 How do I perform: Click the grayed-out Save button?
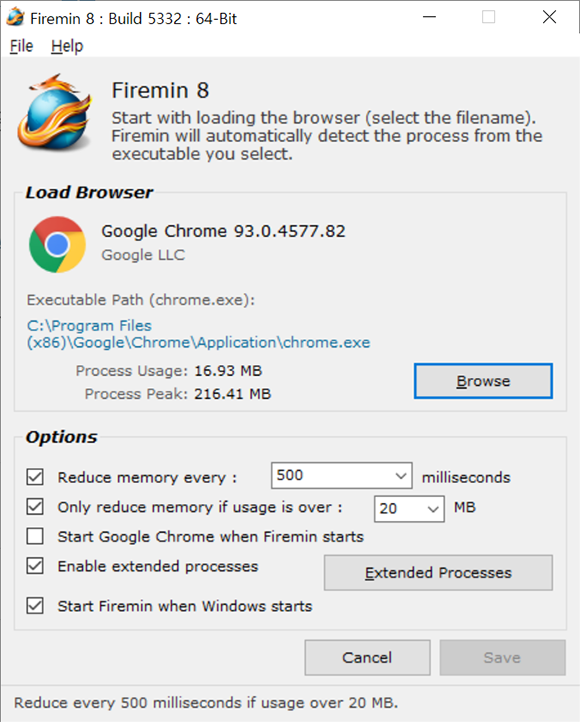click(502, 658)
